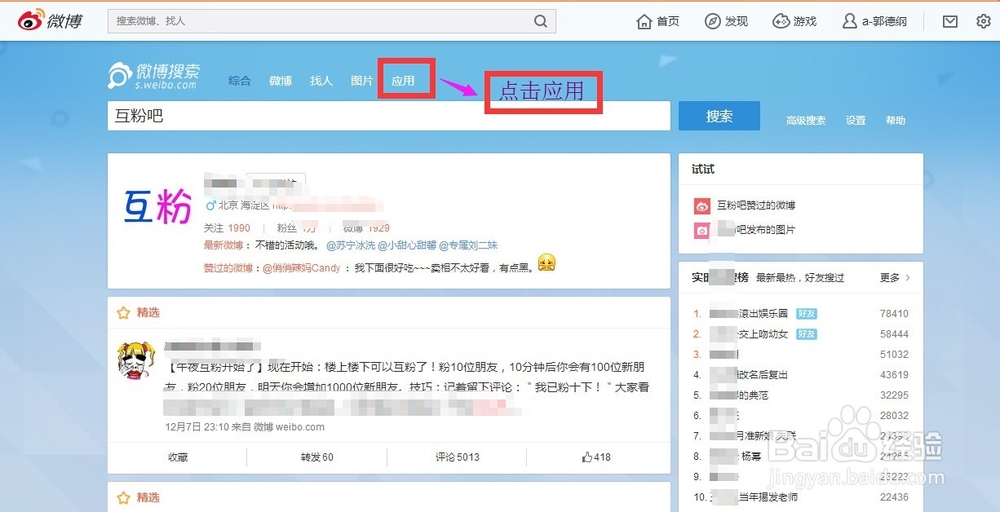This screenshot has width=1000, height=512.
Task: Focus the search field containing 互粉吧
Action: [x=389, y=116]
